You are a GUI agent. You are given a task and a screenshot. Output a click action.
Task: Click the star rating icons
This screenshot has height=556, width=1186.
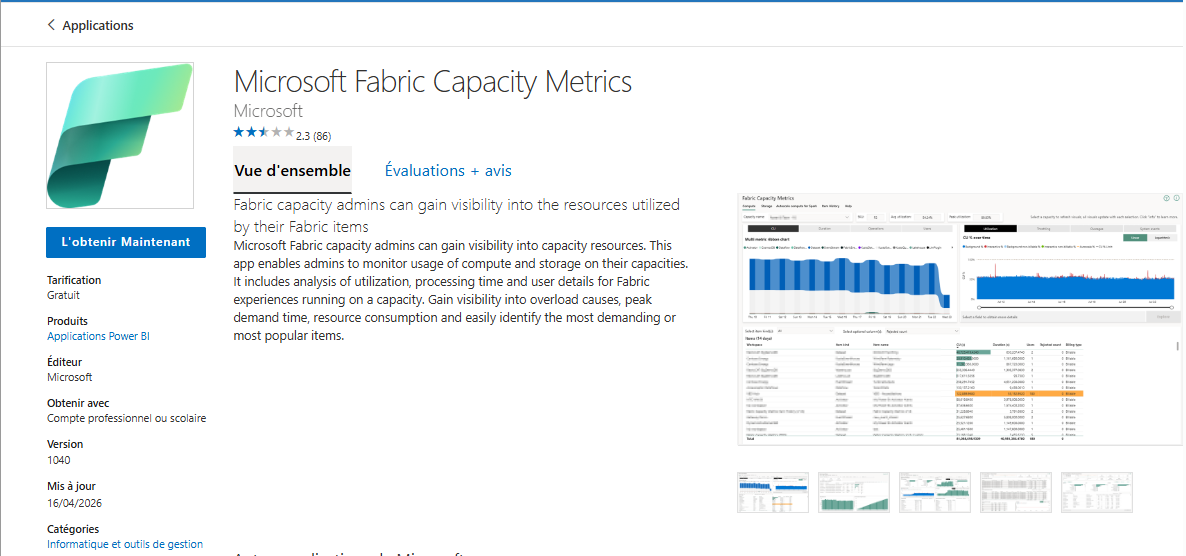click(x=263, y=132)
